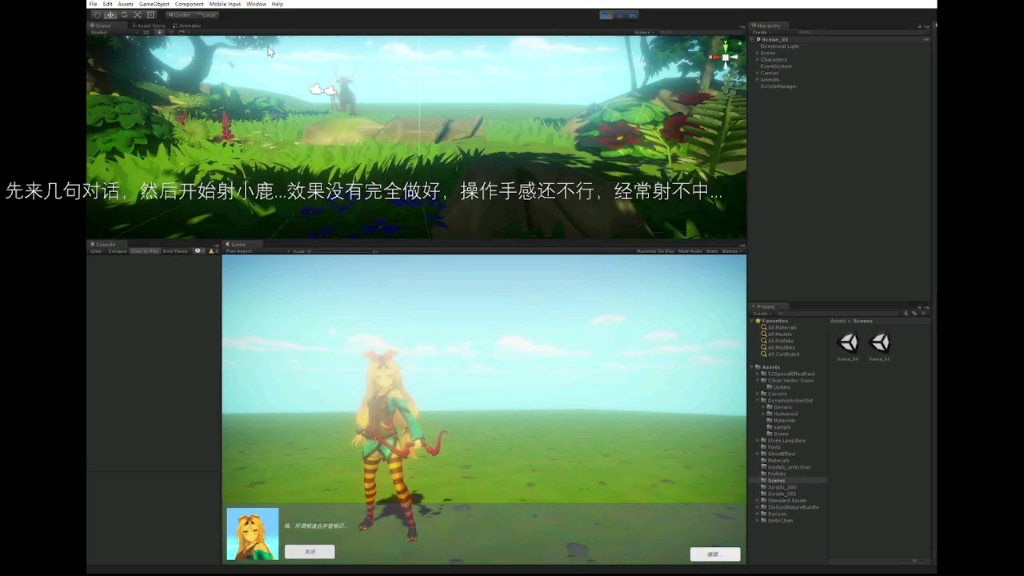Viewport: 1024px width, 576px height.
Task: Select the Scenes folder in Assets
Action: (x=777, y=480)
